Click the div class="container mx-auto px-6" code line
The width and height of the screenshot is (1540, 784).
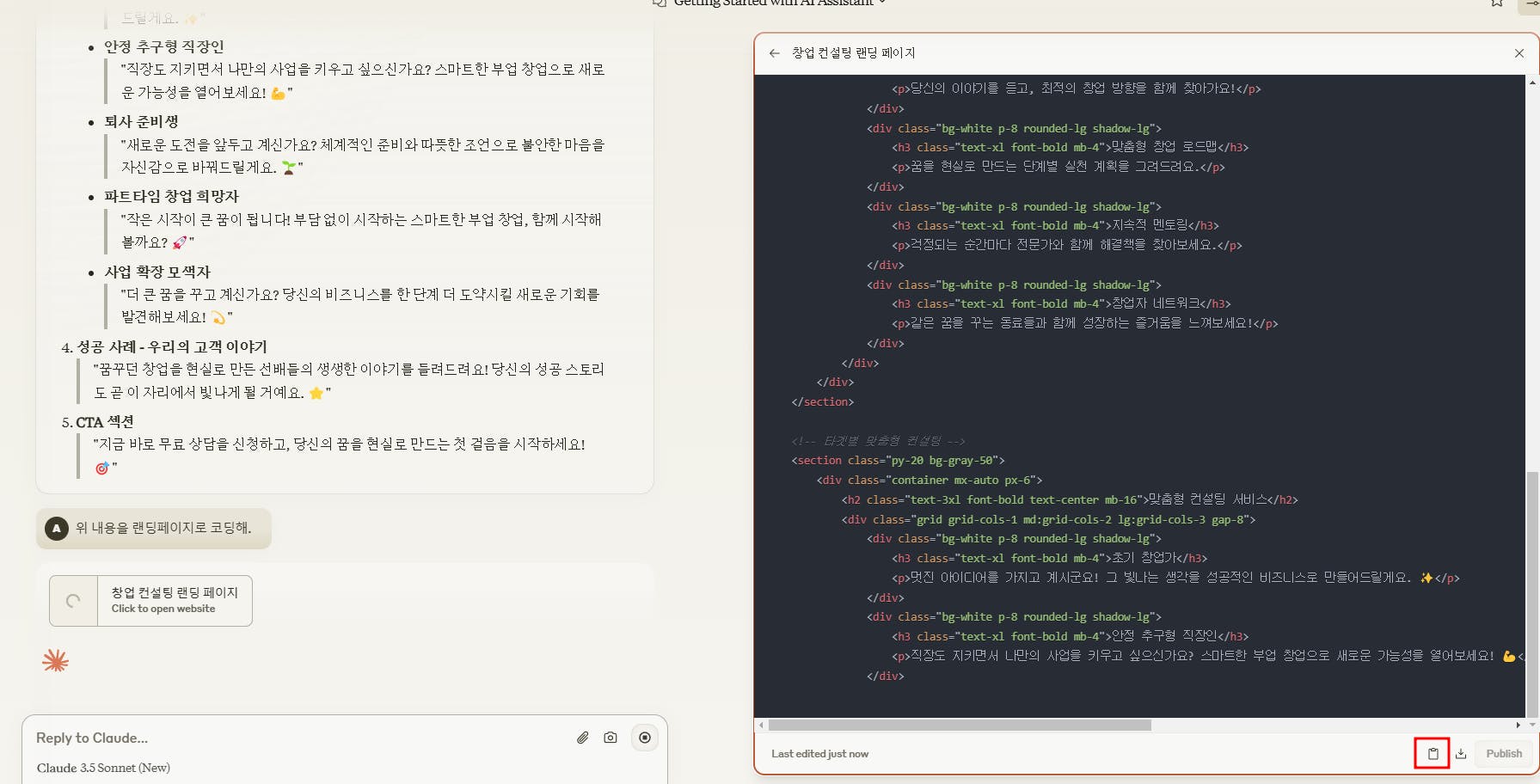coord(930,480)
